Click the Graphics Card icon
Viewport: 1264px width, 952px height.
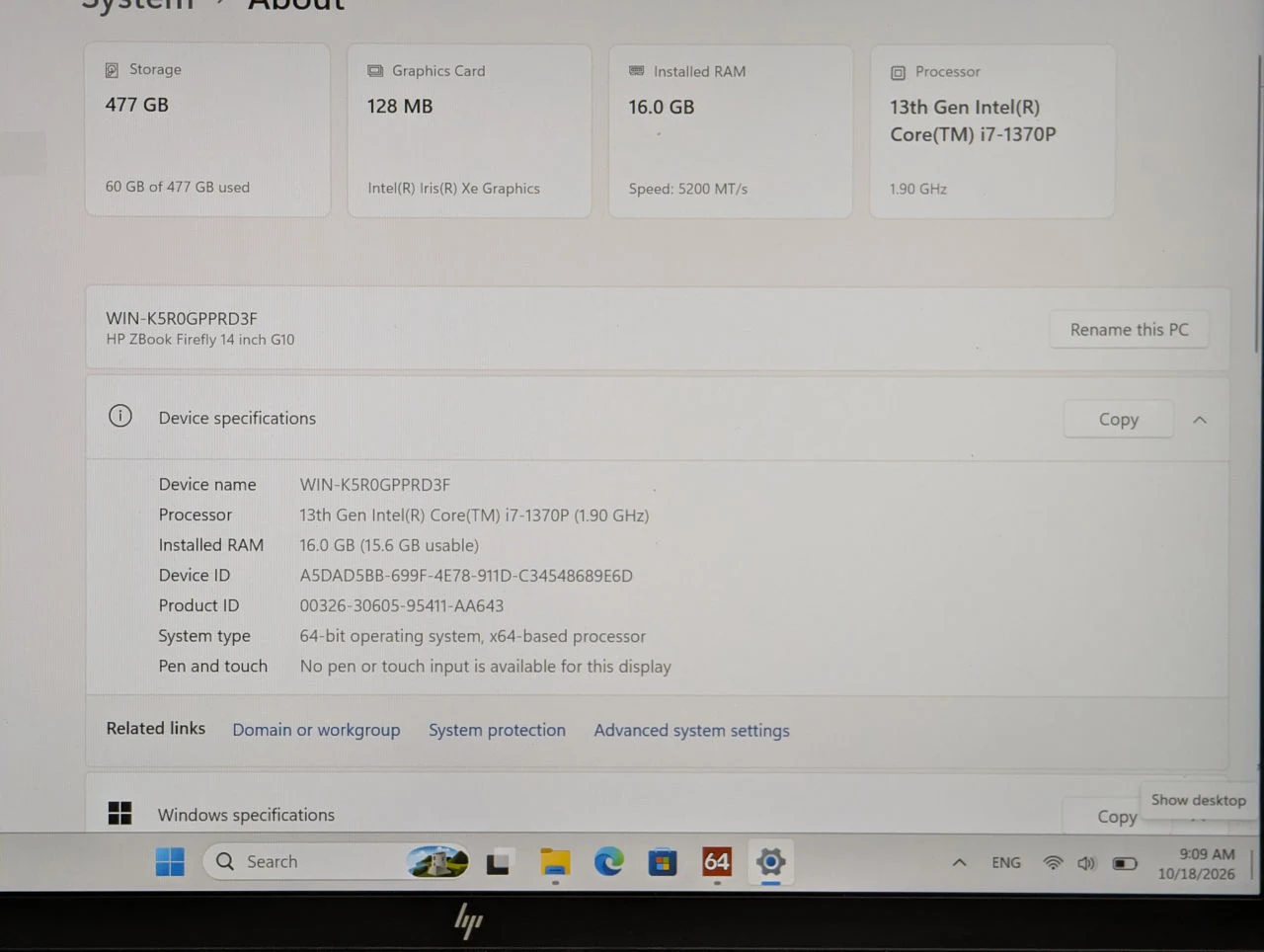375,71
